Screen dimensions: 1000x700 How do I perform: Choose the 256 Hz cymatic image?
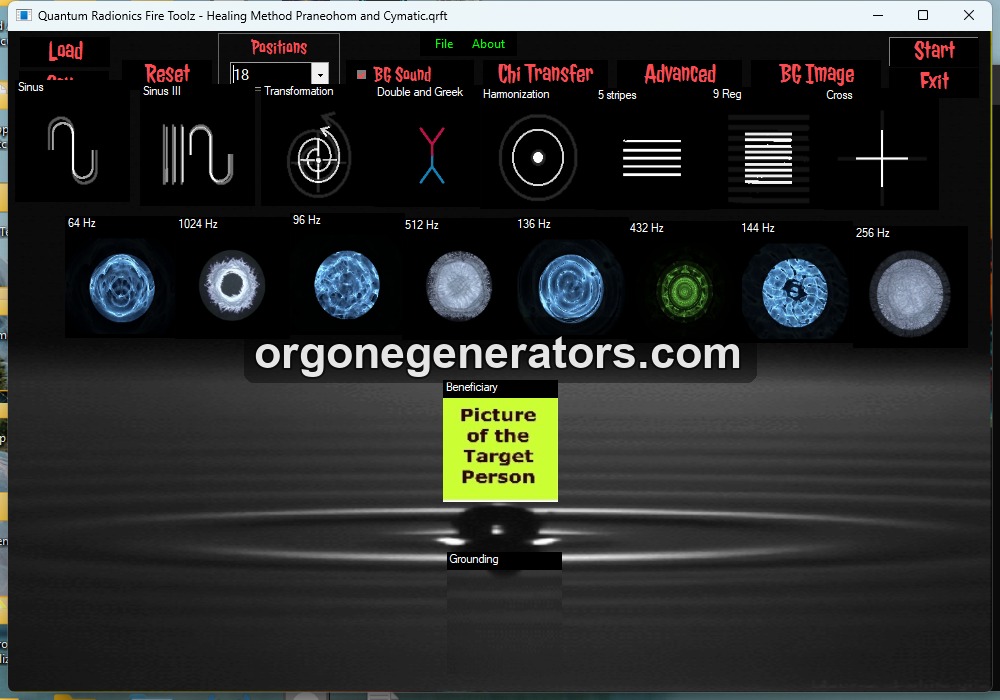click(910, 293)
